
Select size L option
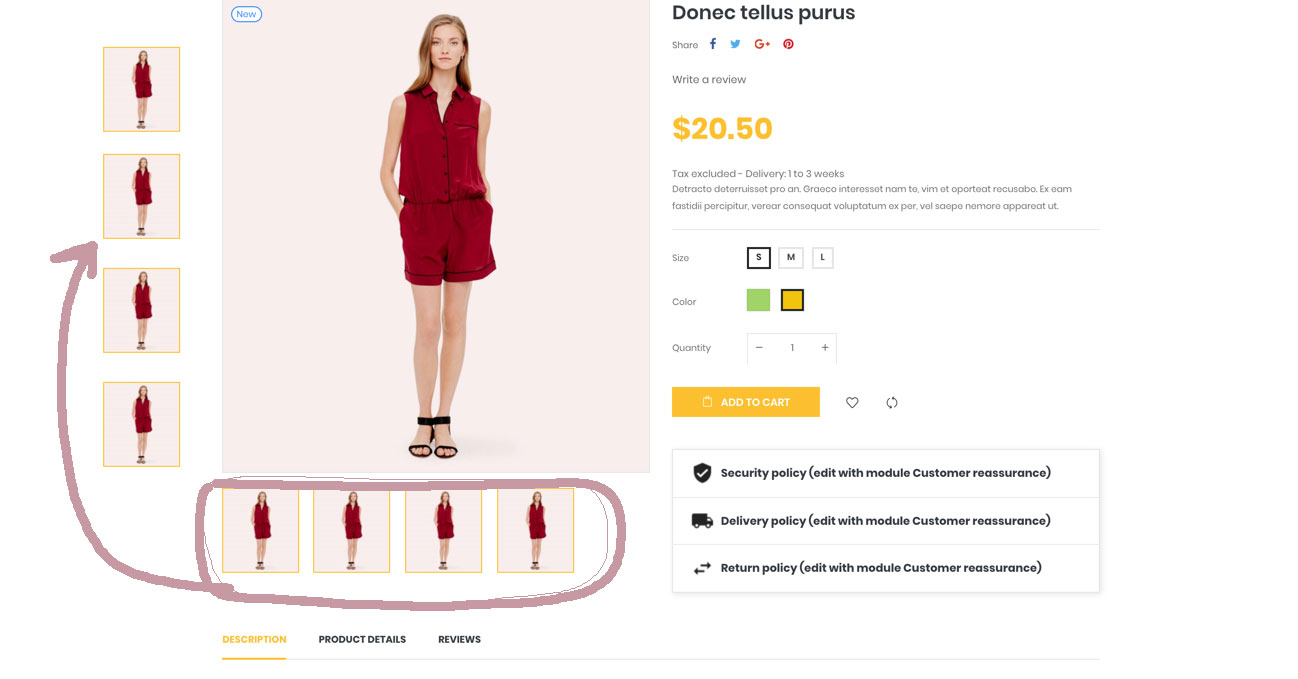tap(822, 258)
